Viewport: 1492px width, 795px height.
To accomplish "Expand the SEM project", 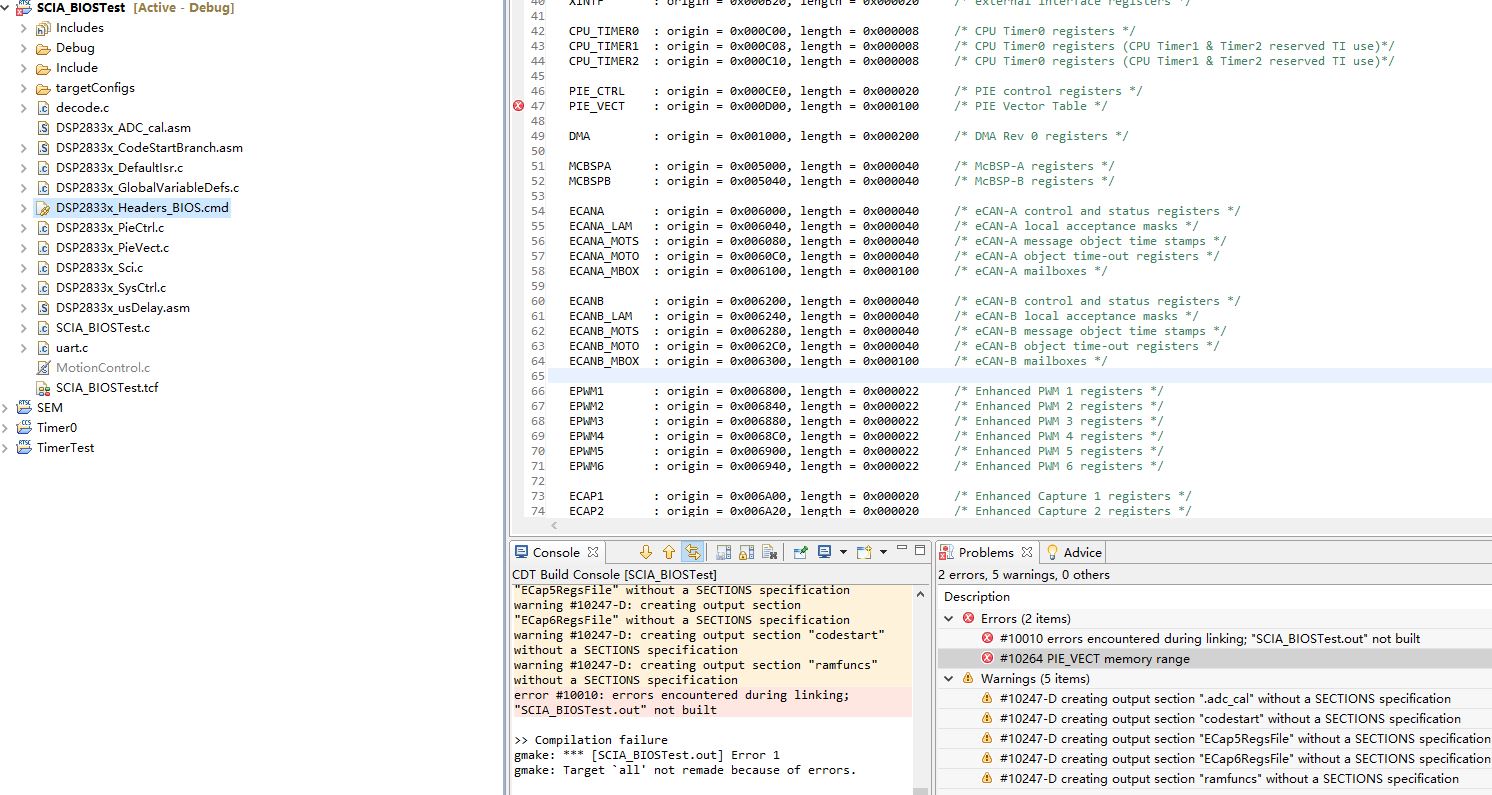I will click(6, 408).
